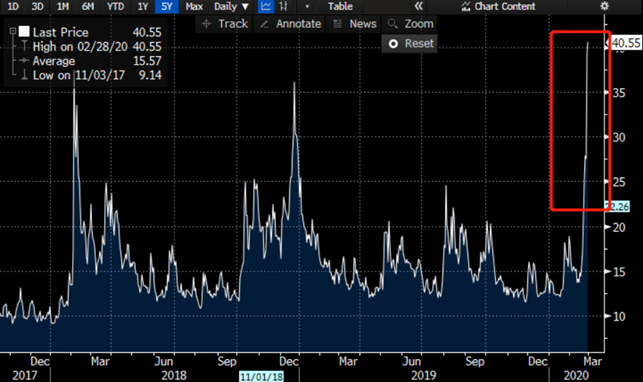Open the Daily periodicity dropdown

tap(231, 7)
